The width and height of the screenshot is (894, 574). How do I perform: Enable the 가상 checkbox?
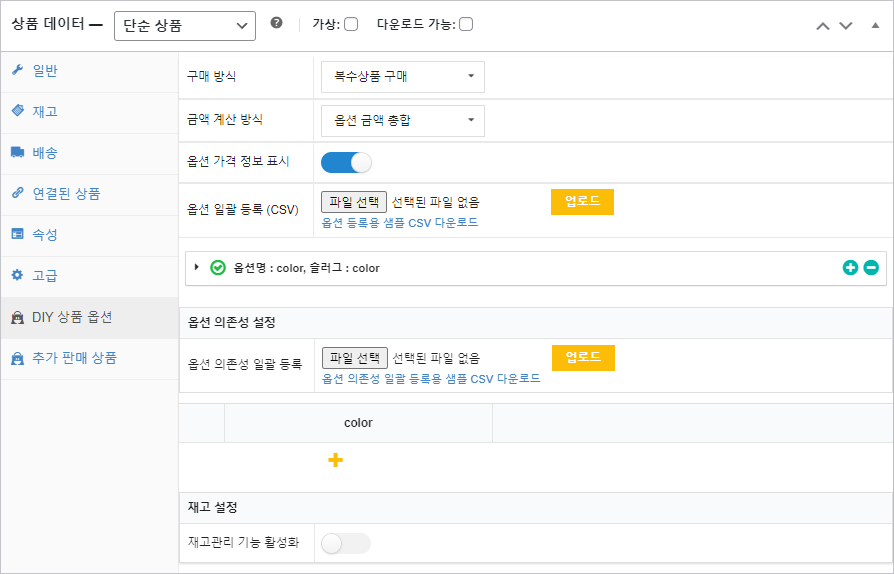point(351,24)
